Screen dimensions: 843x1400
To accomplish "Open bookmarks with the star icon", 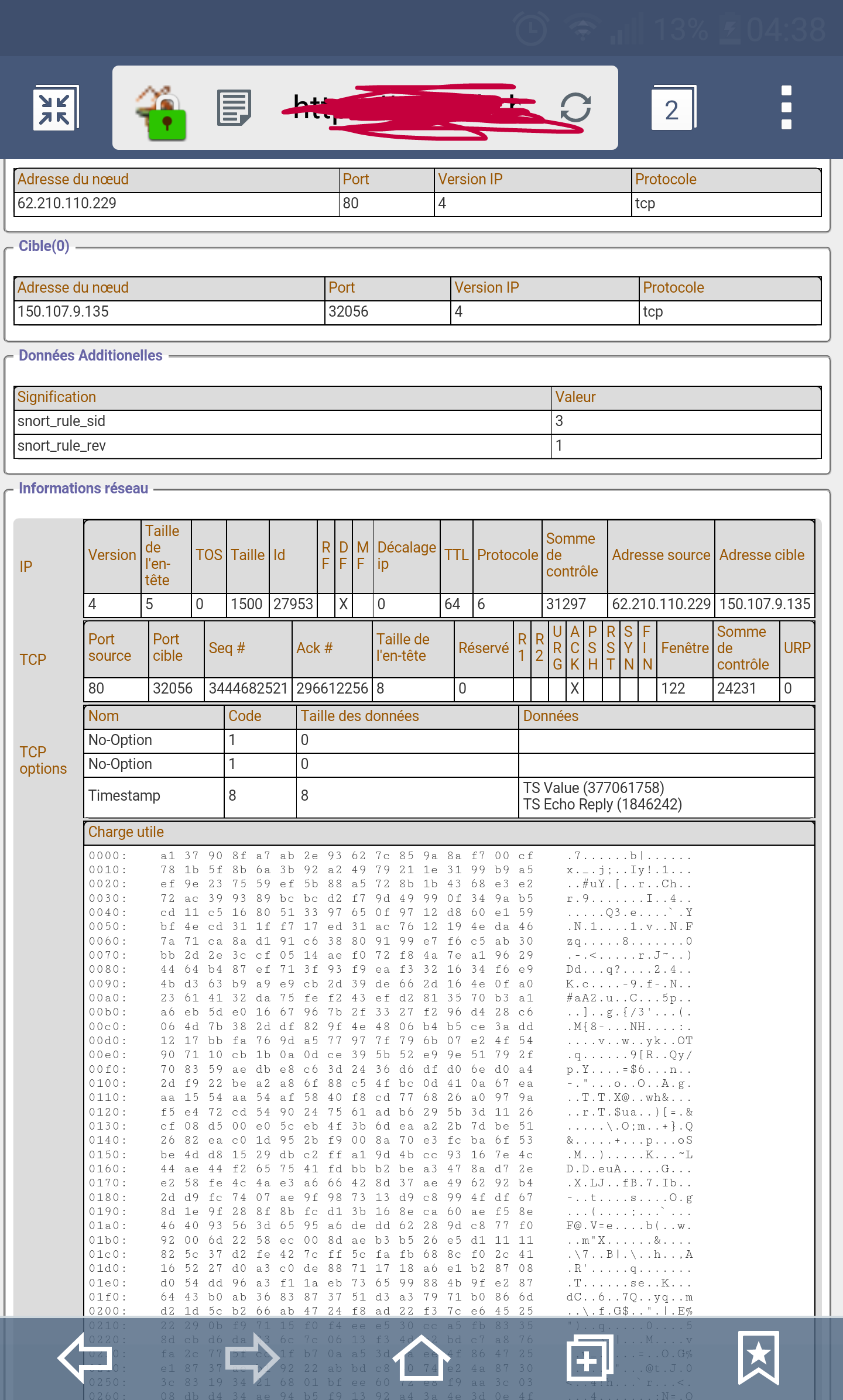I will [x=759, y=1358].
